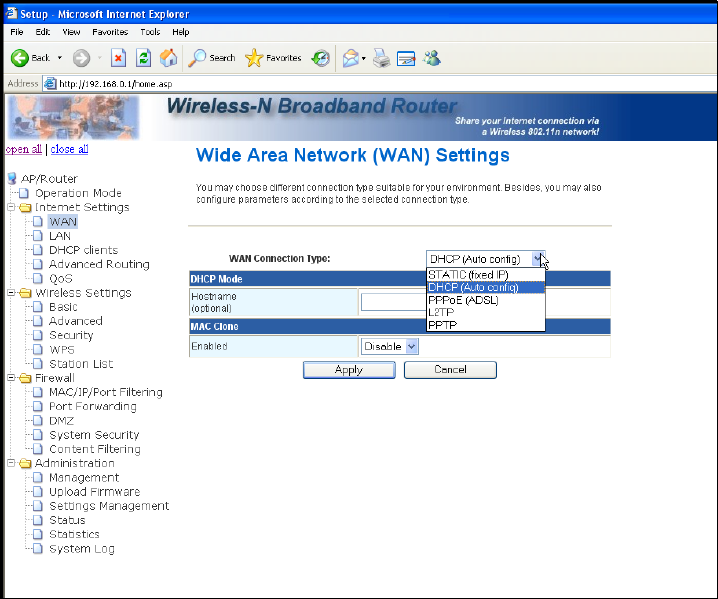Open the Status page
The width and height of the screenshot is (718, 599).
click(67, 520)
